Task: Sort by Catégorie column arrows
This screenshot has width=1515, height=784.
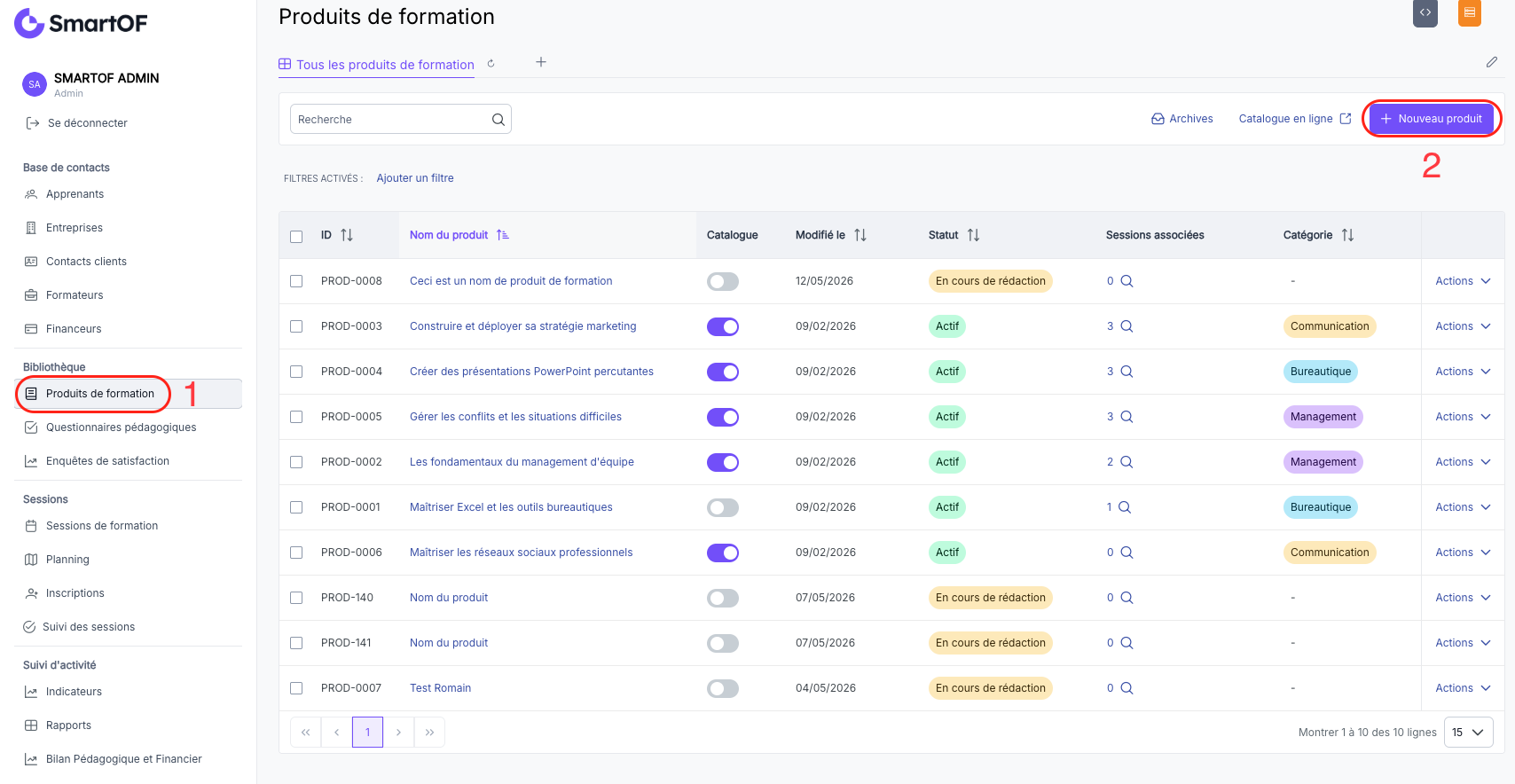Action: coord(1348,235)
